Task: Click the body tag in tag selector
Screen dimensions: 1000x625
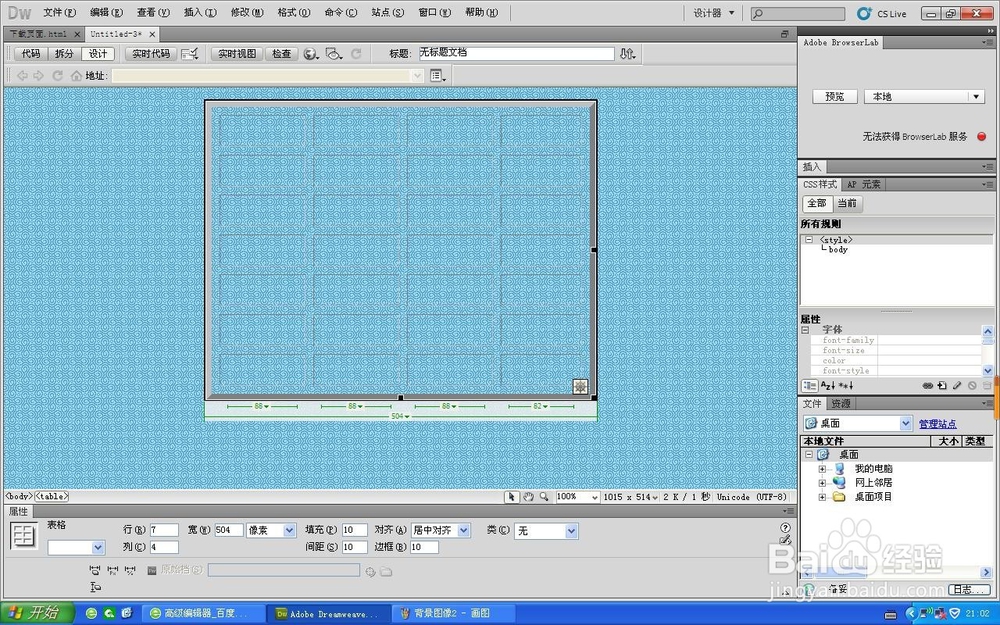Action: coord(18,496)
